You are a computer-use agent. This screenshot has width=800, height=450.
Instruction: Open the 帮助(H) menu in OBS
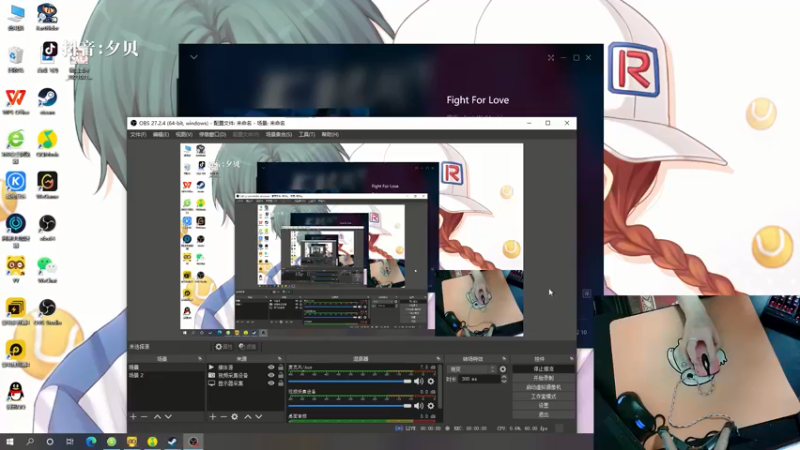pos(330,135)
